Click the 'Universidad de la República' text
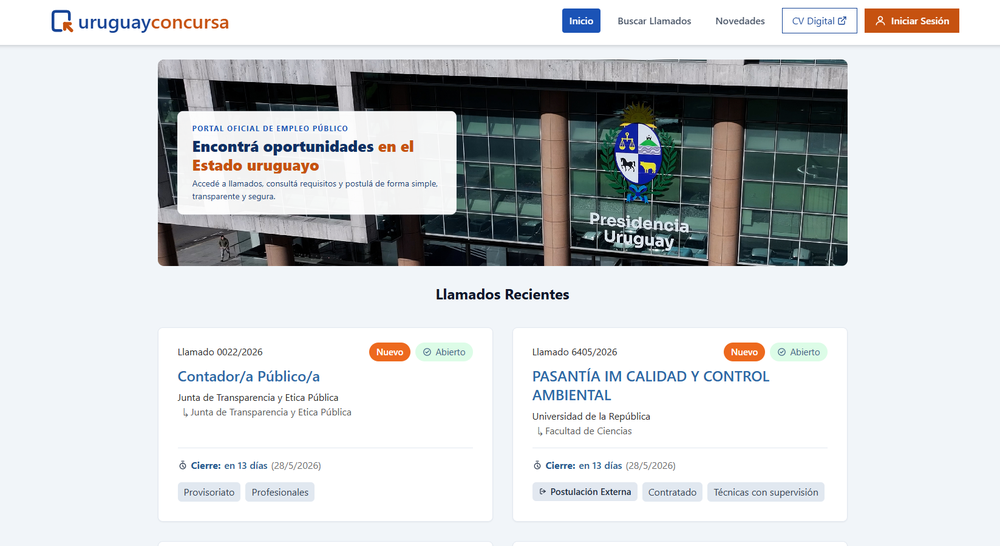 (591, 417)
